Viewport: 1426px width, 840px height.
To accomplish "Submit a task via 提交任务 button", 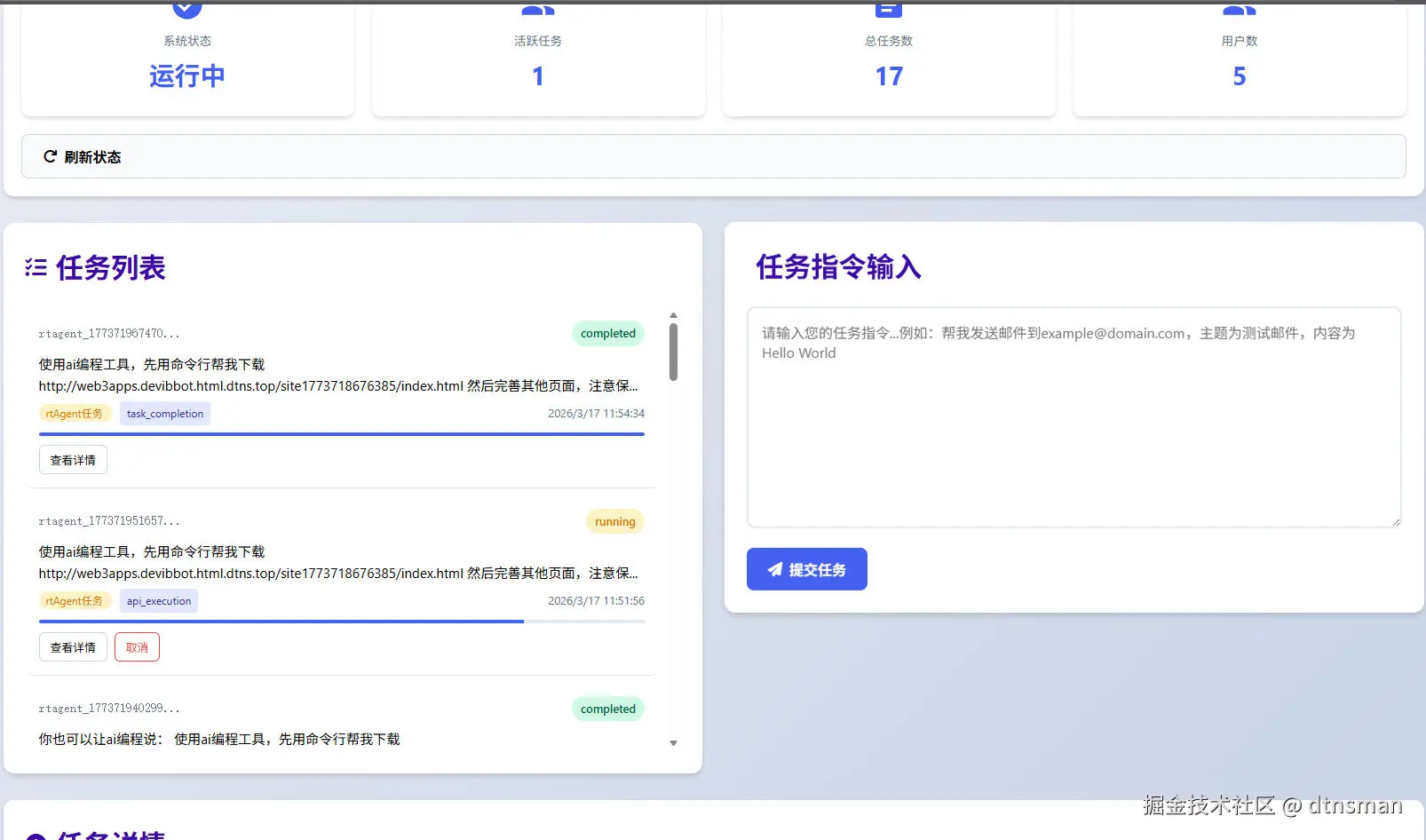I will click(x=806, y=569).
